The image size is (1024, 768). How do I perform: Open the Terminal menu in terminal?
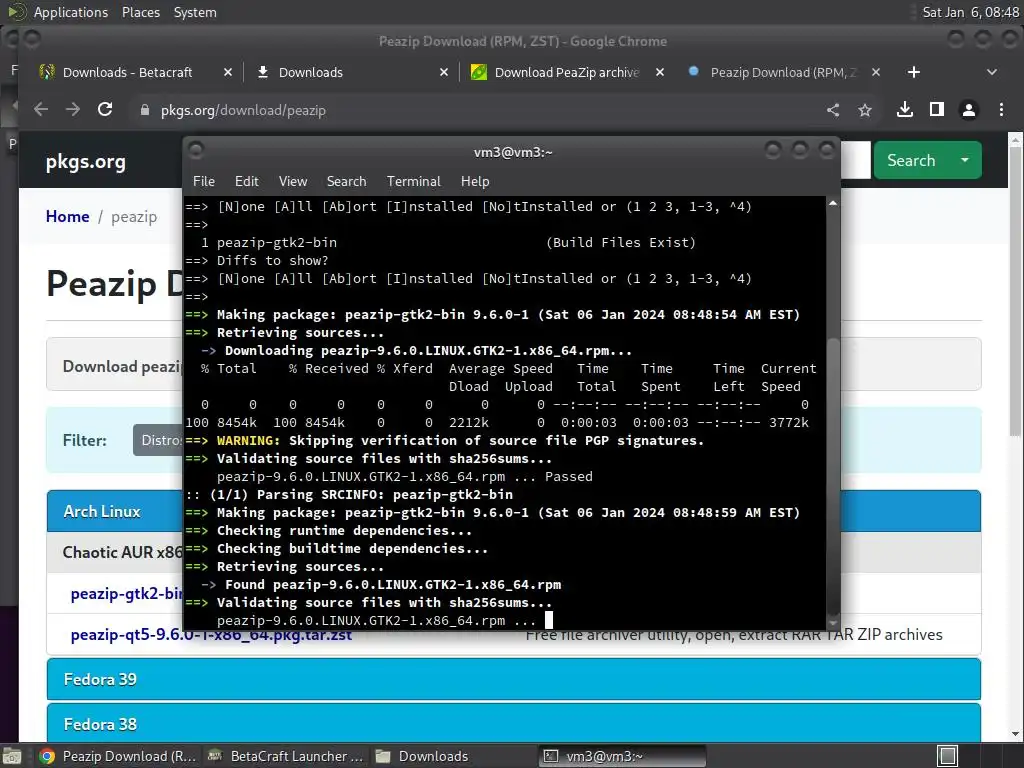coord(413,181)
